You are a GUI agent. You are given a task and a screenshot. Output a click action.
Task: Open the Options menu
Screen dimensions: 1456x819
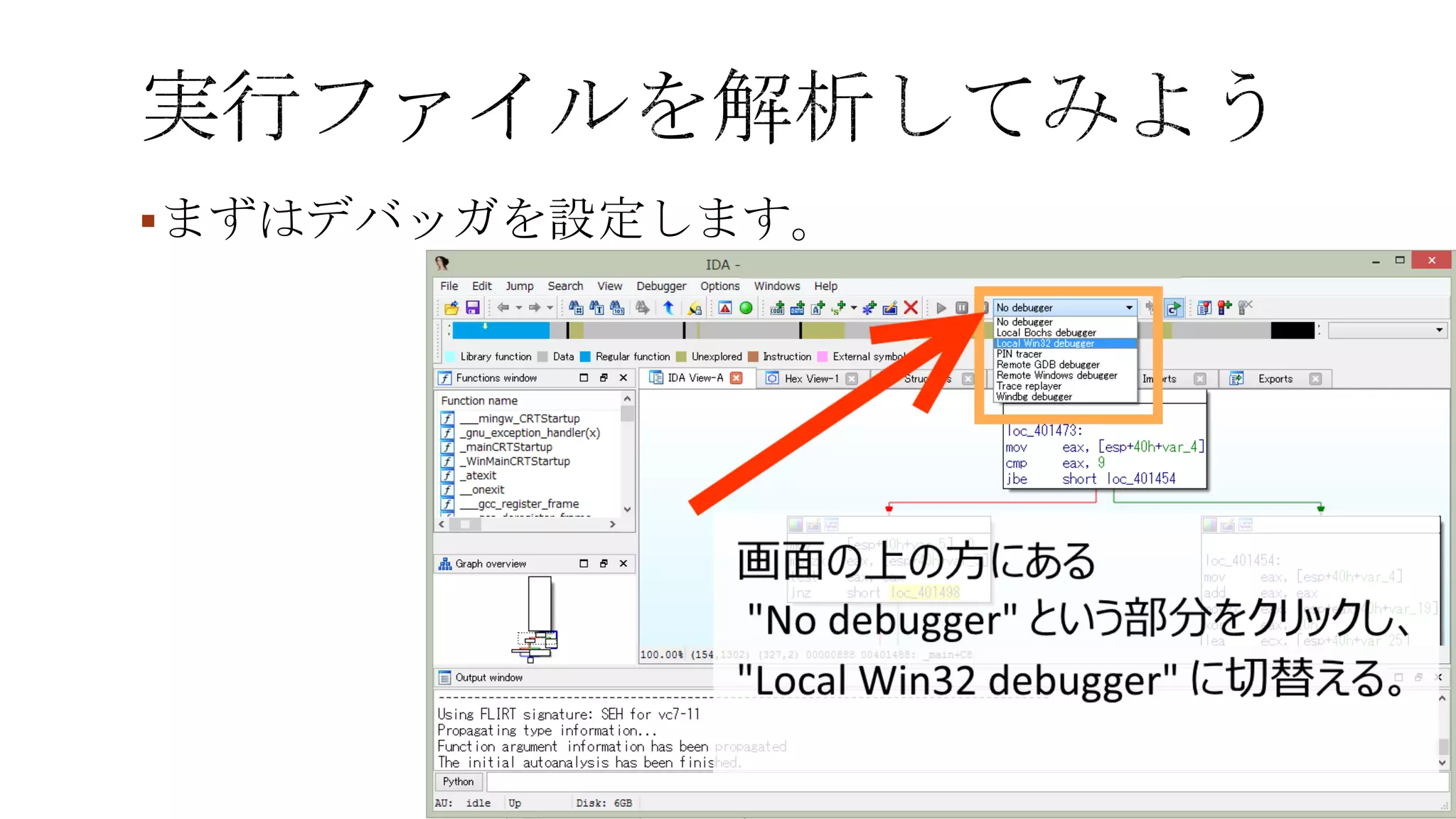[720, 286]
